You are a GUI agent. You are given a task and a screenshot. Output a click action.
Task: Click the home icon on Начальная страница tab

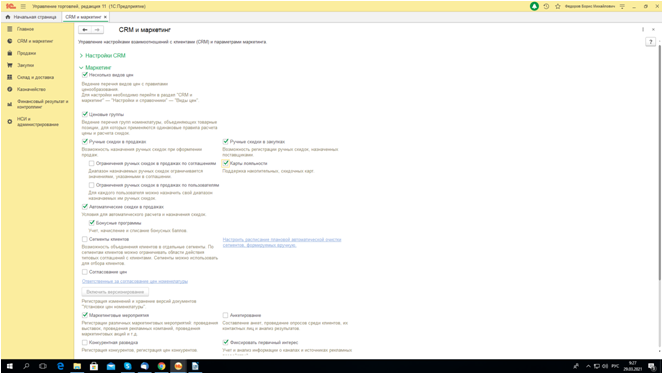8,17
